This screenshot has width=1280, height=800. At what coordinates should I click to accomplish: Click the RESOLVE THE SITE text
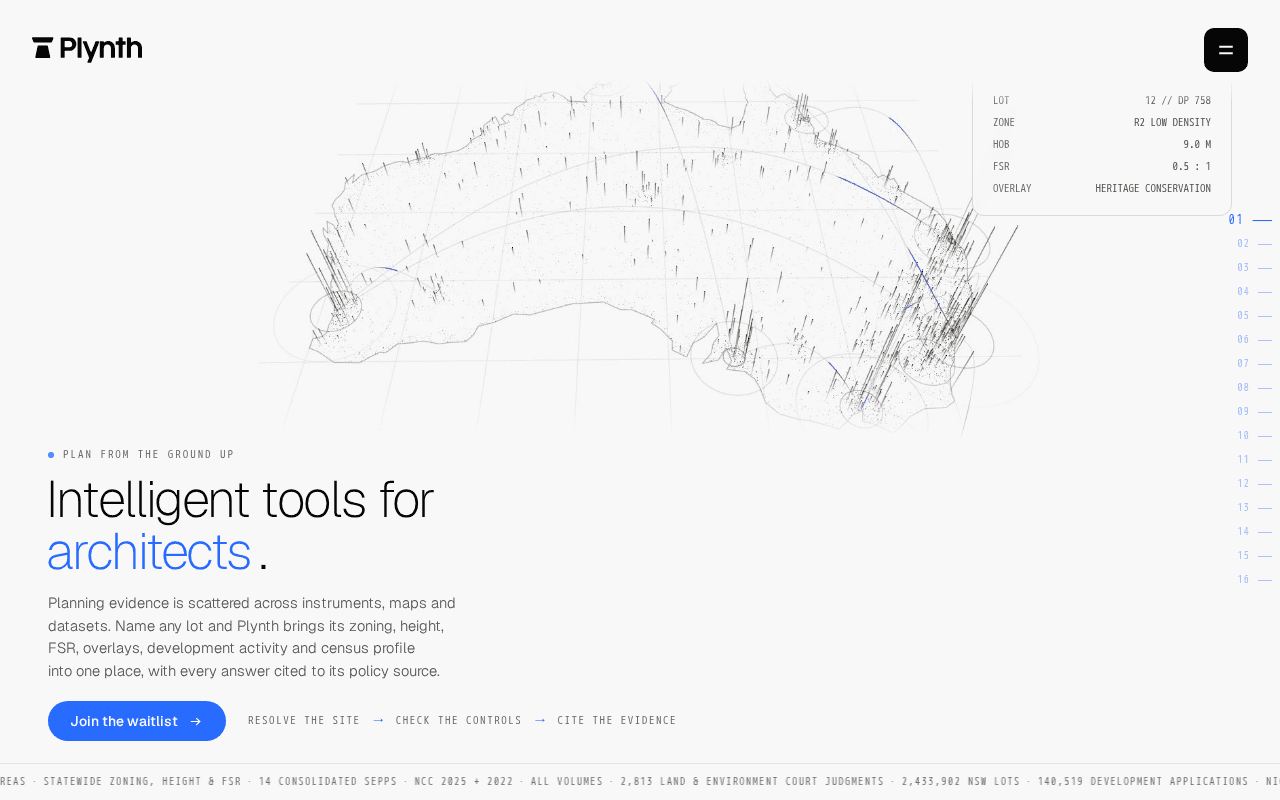[x=304, y=721]
